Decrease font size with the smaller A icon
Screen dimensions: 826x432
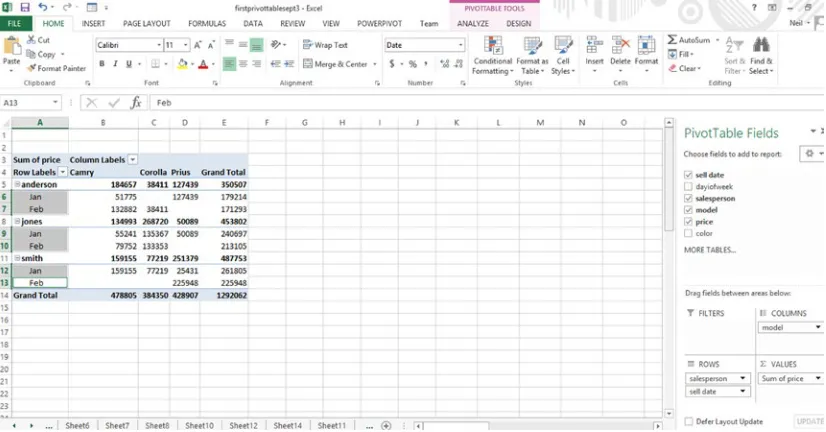pyautogui.click(x=211, y=45)
